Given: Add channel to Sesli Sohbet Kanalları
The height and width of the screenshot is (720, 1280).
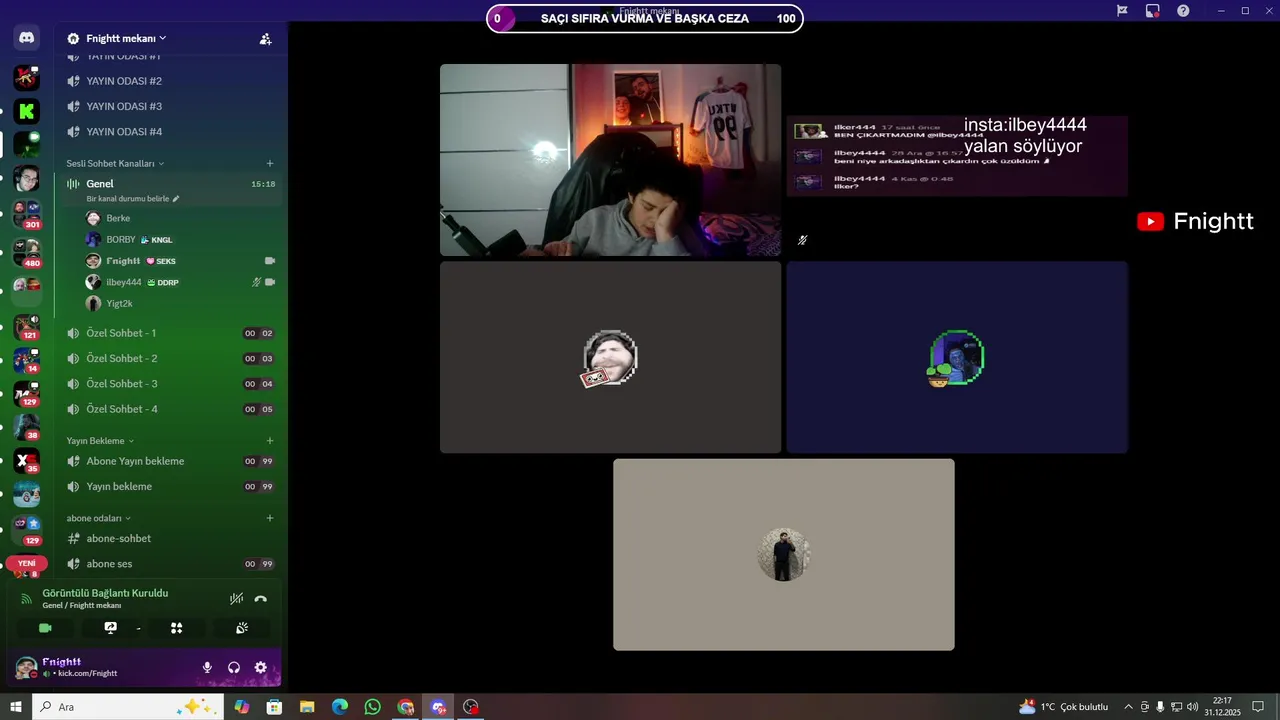Looking at the screenshot, I should pyautogui.click(x=269, y=163).
